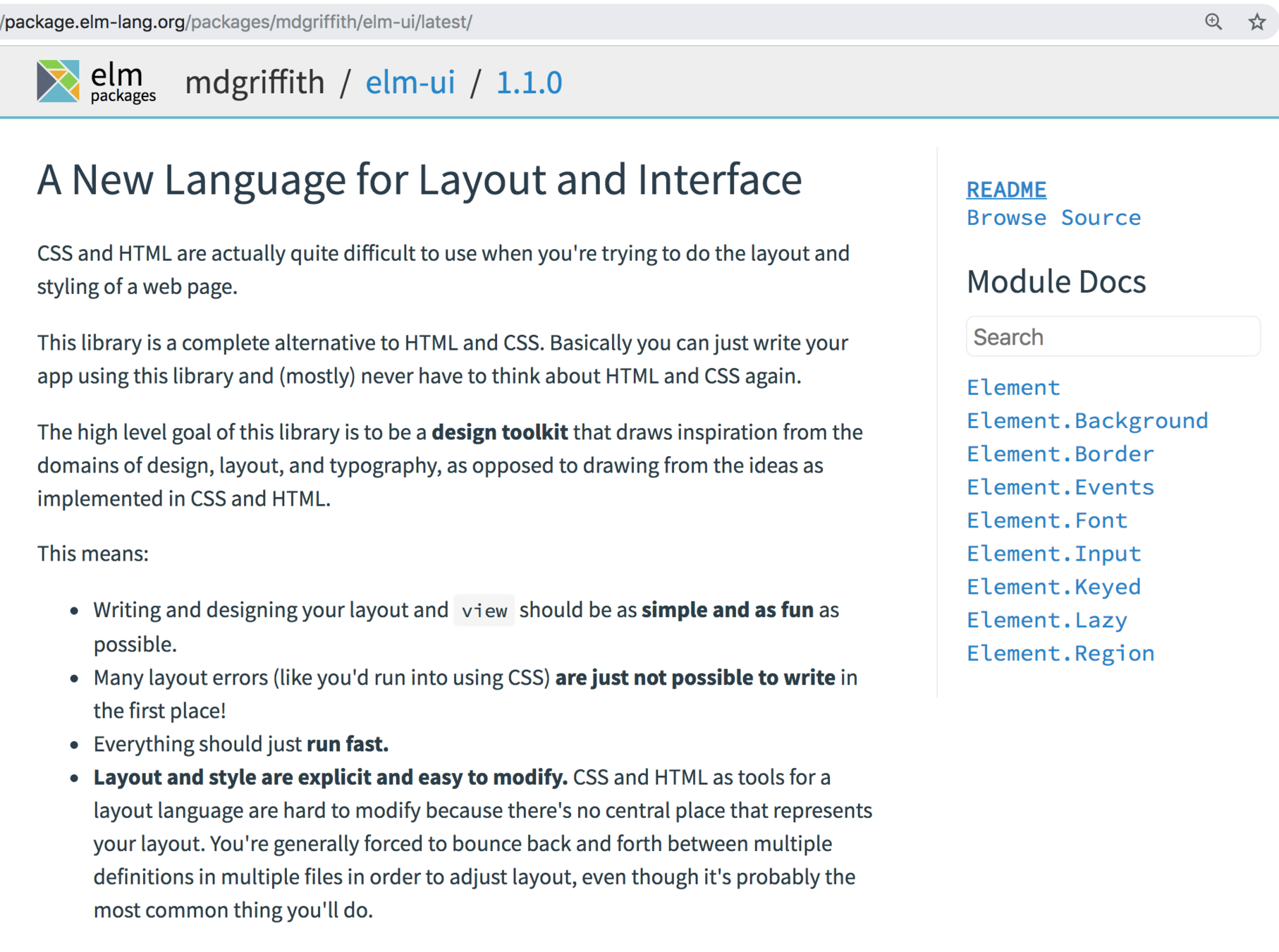Click the Elm packages logo
This screenshot has width=1279, height=952.
click(97, 82)
